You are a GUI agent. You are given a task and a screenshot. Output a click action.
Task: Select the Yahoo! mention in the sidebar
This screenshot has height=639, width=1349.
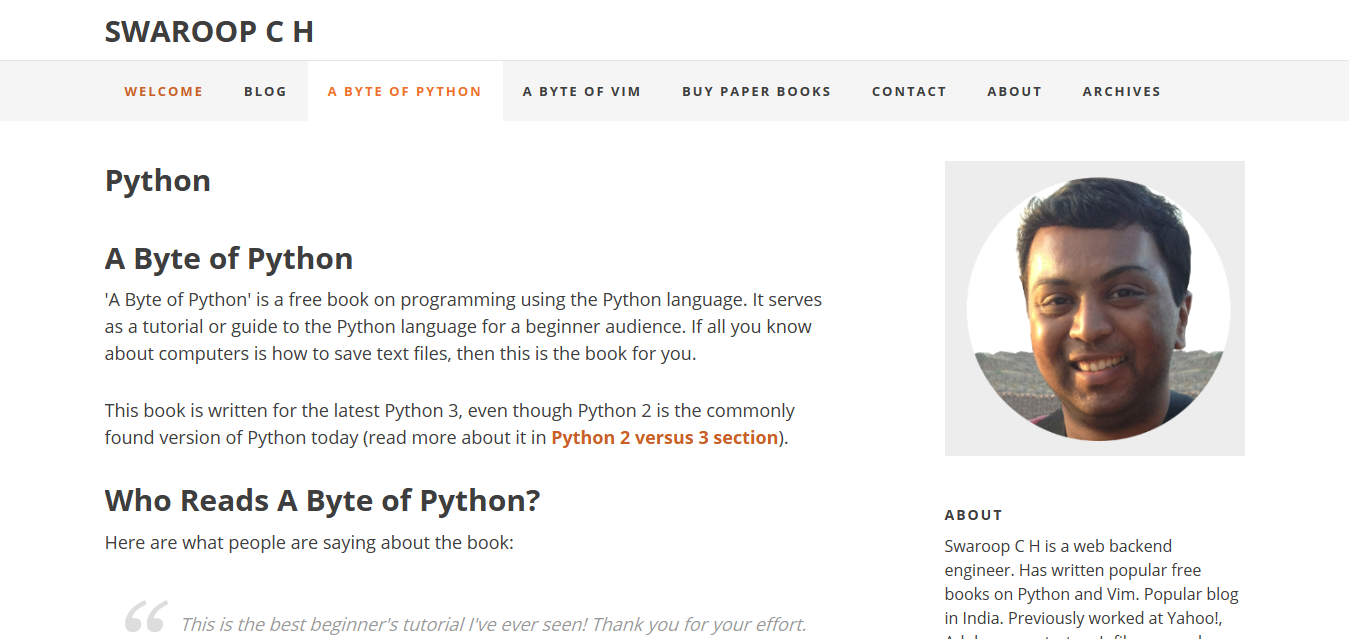pos(1196,617)
